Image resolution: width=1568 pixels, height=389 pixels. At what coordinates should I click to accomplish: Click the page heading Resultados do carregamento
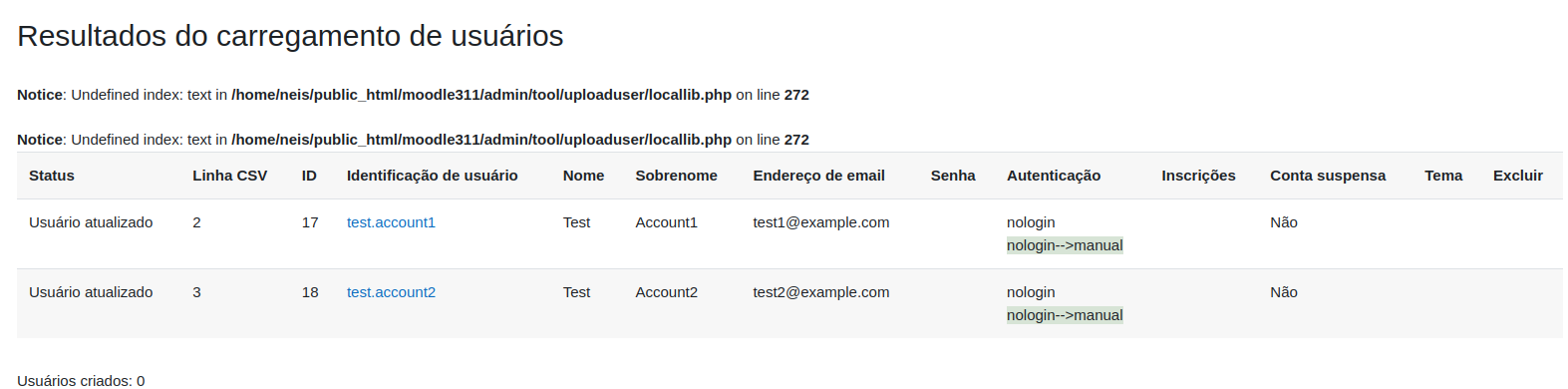coord(290,36)
